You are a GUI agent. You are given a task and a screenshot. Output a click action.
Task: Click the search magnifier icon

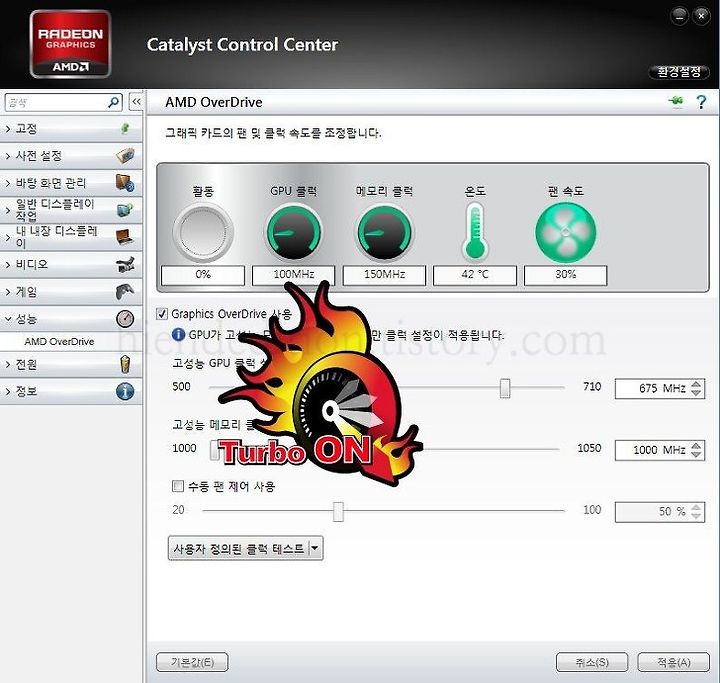pos(113,102)
